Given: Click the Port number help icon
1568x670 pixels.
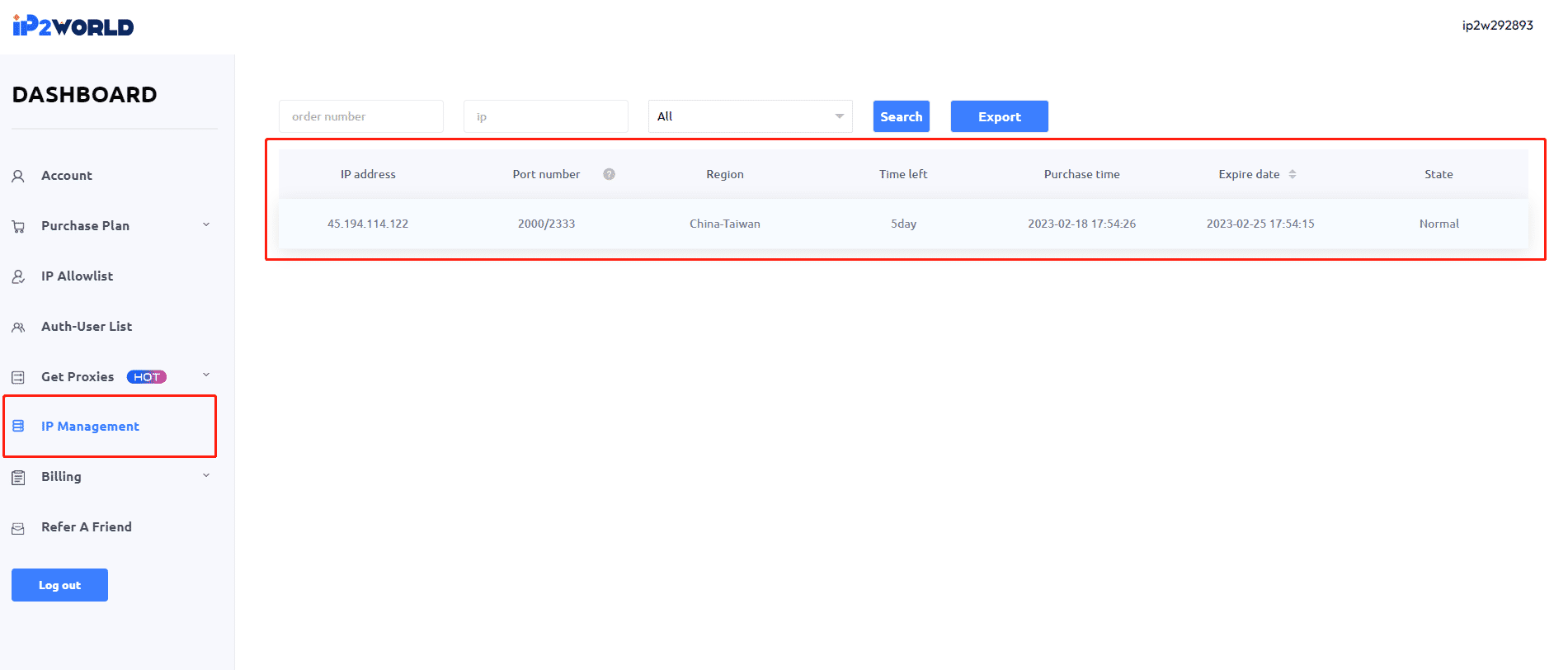Looking at the screenshot, I should point(609,174).
